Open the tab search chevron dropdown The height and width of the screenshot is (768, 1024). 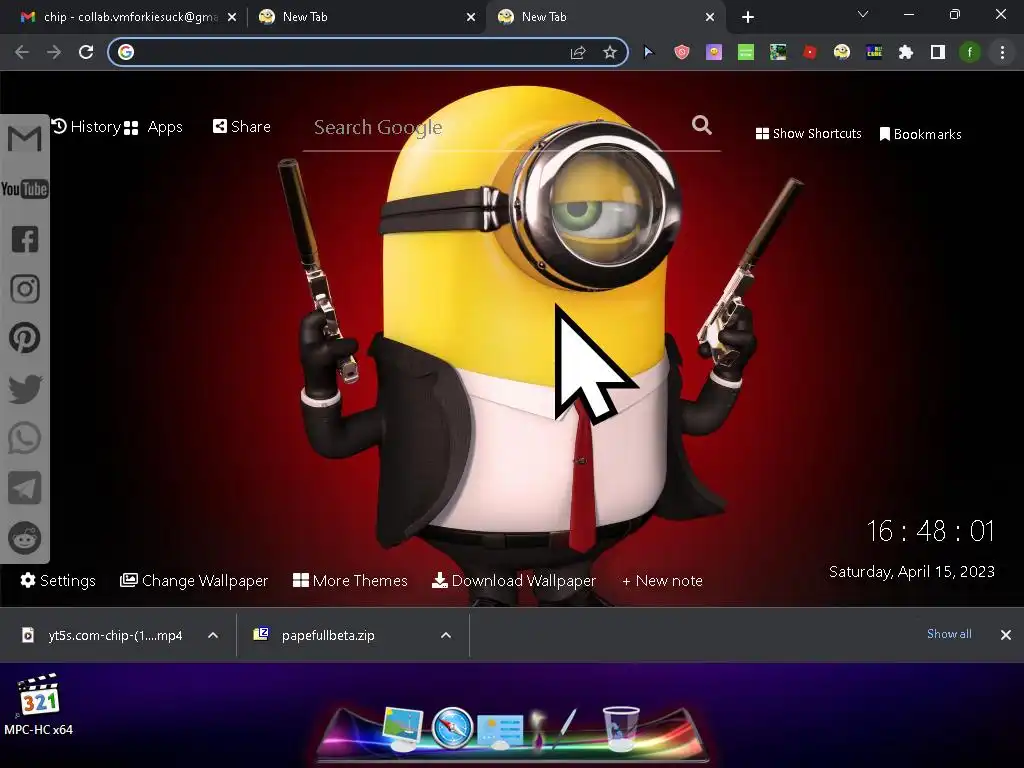pyautogui.click(x=863, y=14)
